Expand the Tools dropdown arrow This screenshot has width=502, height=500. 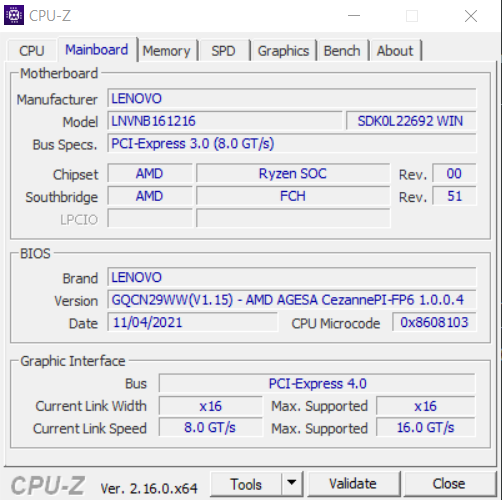292,484
